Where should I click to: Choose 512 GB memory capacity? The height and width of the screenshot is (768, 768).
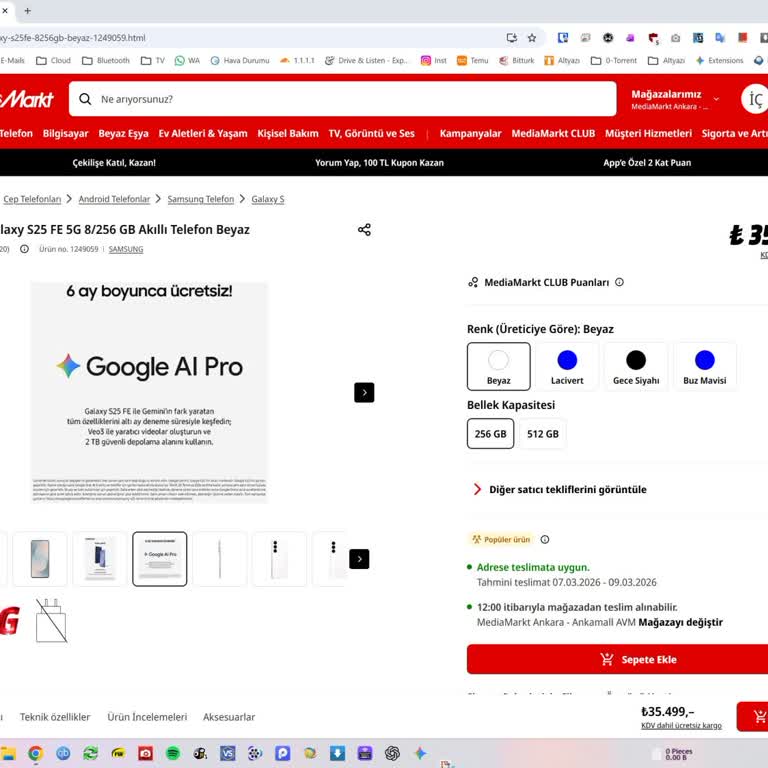[x=543, y=433]
